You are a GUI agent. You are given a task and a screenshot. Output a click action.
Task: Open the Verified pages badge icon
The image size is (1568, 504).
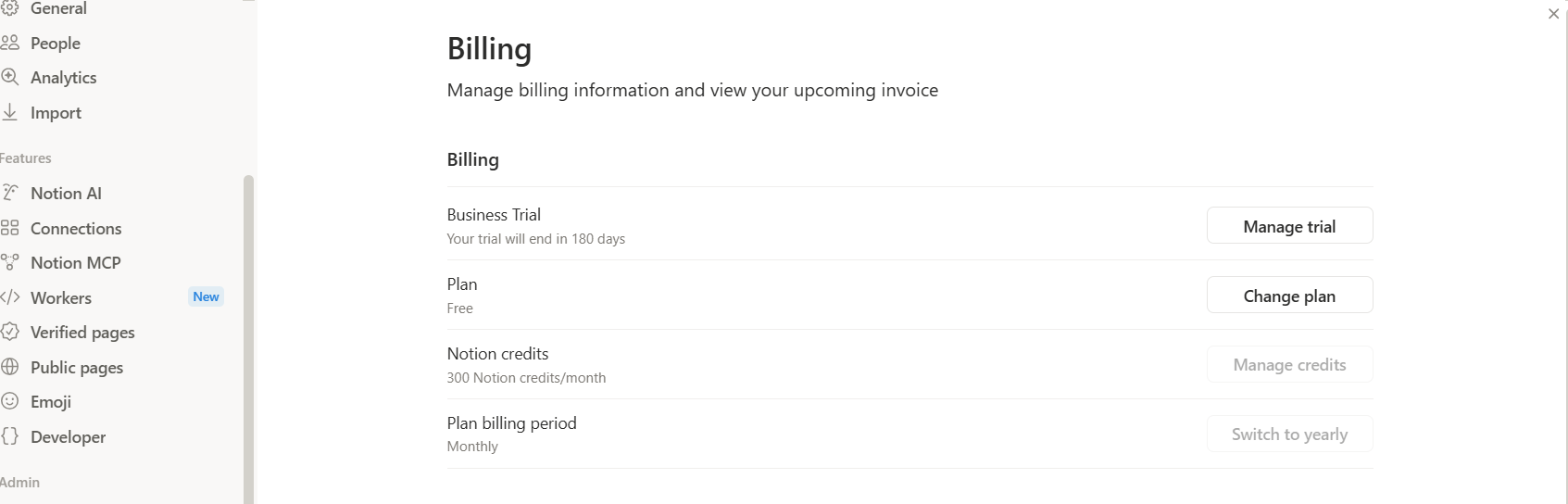coord(9,332)
